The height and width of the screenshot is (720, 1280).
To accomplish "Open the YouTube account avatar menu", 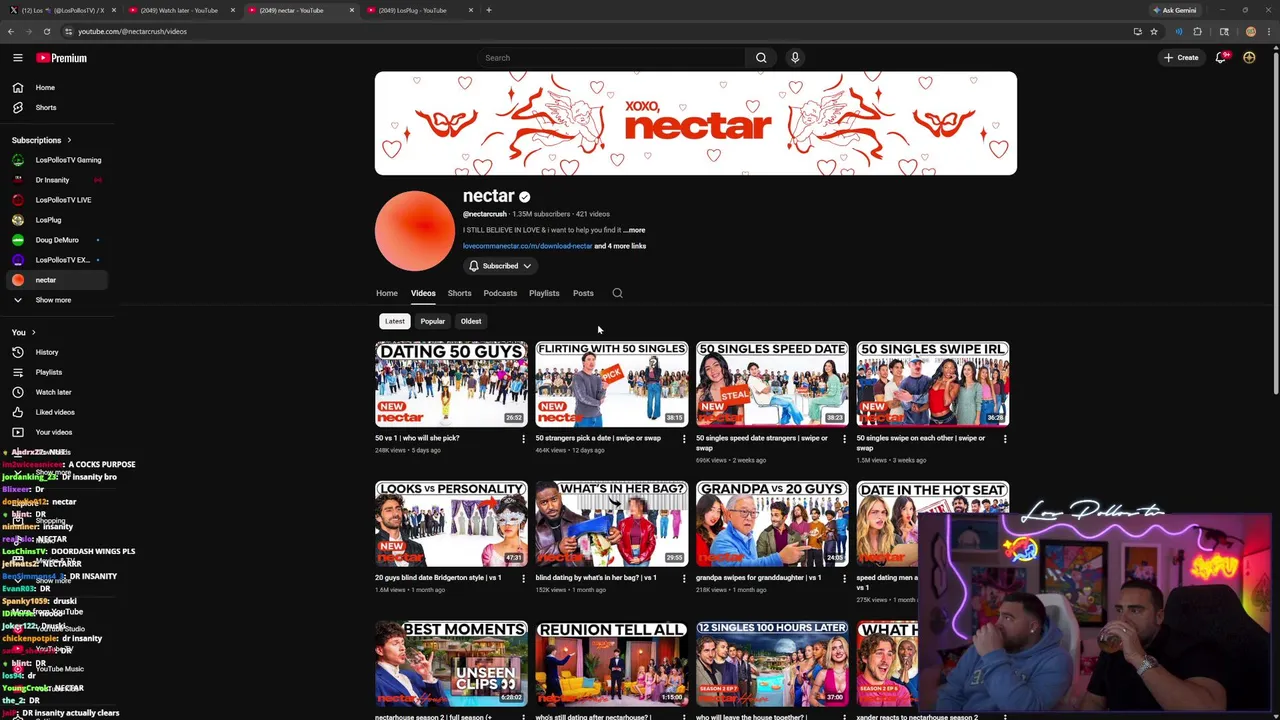I will pyautogui.click(x=1249, y=58).
